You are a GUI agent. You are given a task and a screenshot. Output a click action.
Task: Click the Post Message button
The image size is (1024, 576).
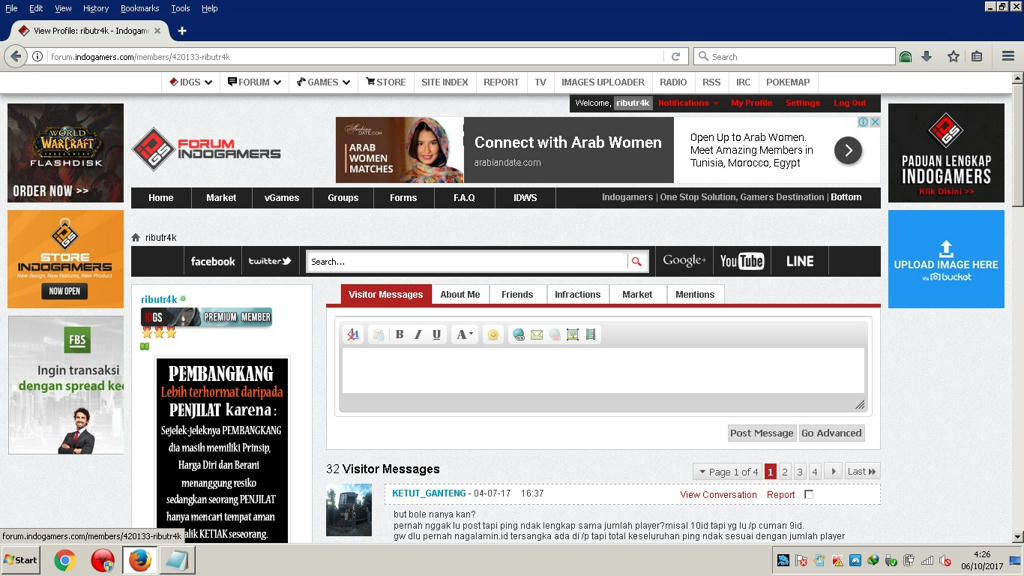pos(761,433)
